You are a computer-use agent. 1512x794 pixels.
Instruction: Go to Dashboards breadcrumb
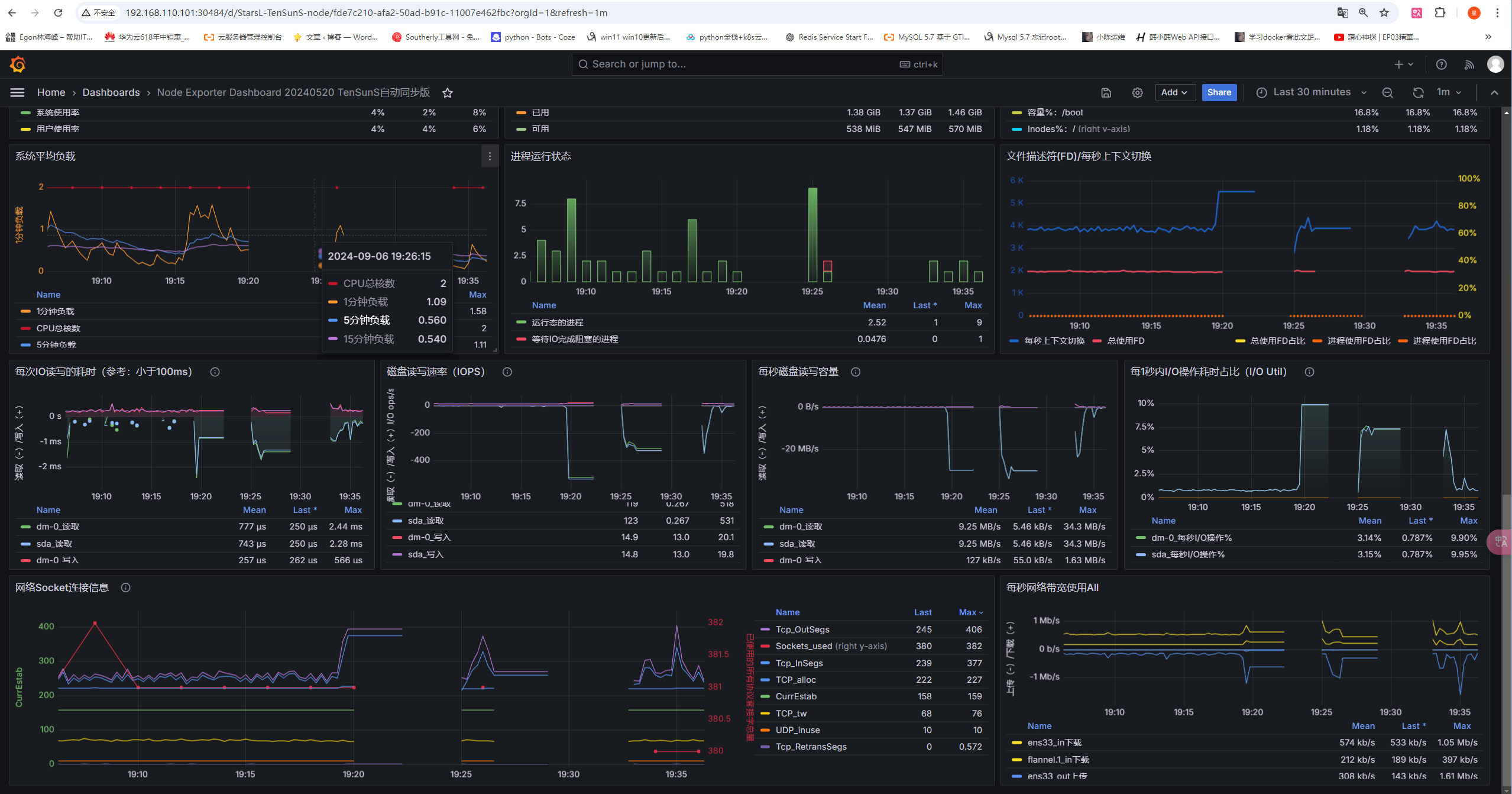(111, 92)
